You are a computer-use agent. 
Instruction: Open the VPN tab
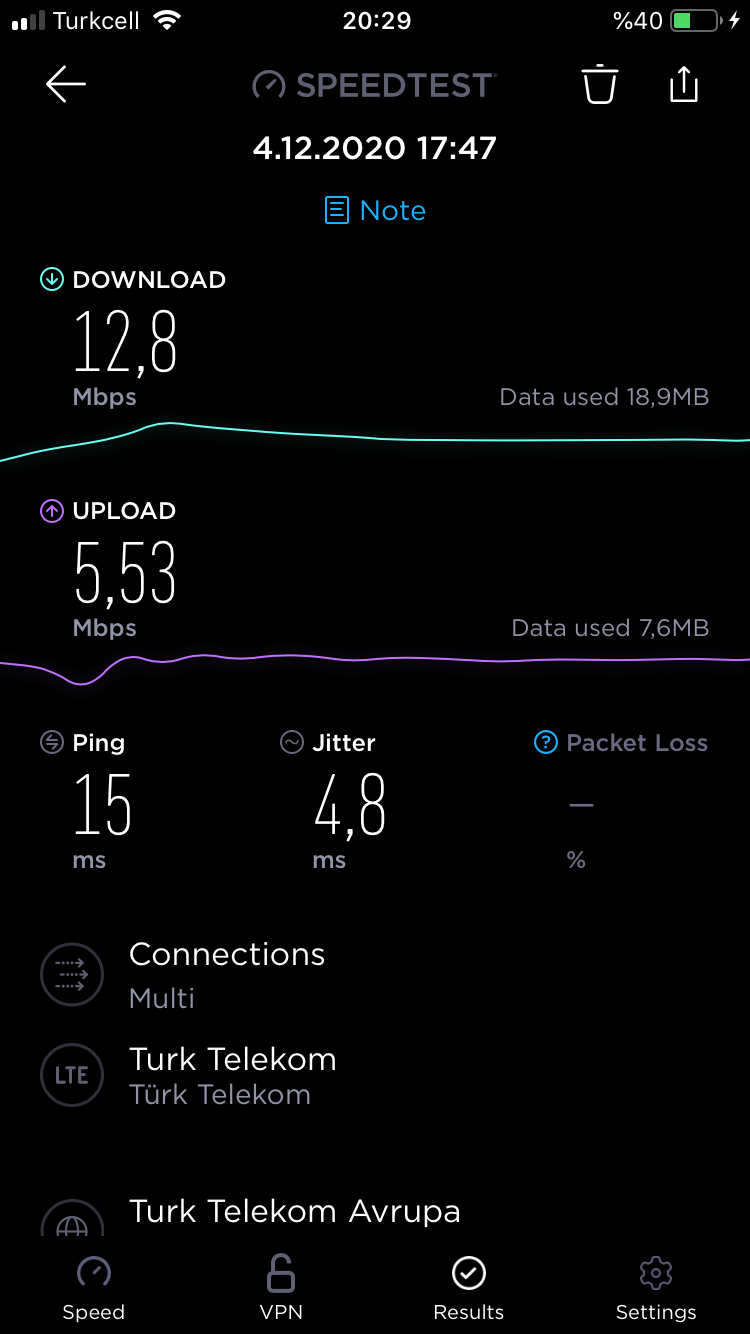pos(281,1290)
